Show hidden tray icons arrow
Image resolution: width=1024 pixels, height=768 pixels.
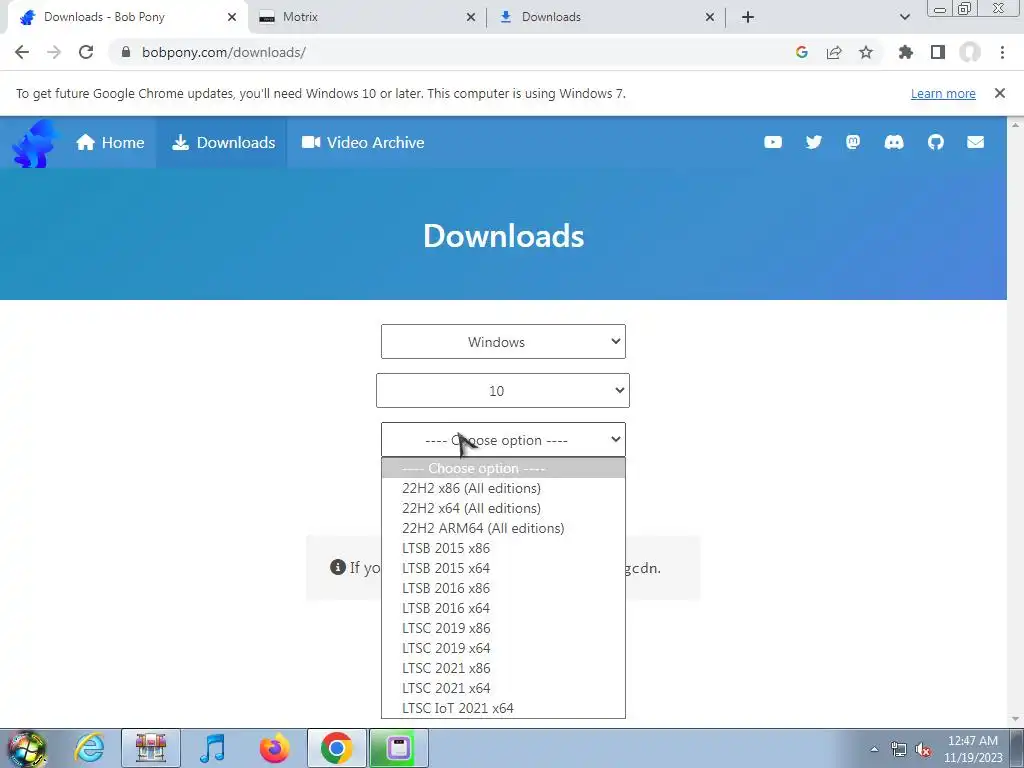874,749
